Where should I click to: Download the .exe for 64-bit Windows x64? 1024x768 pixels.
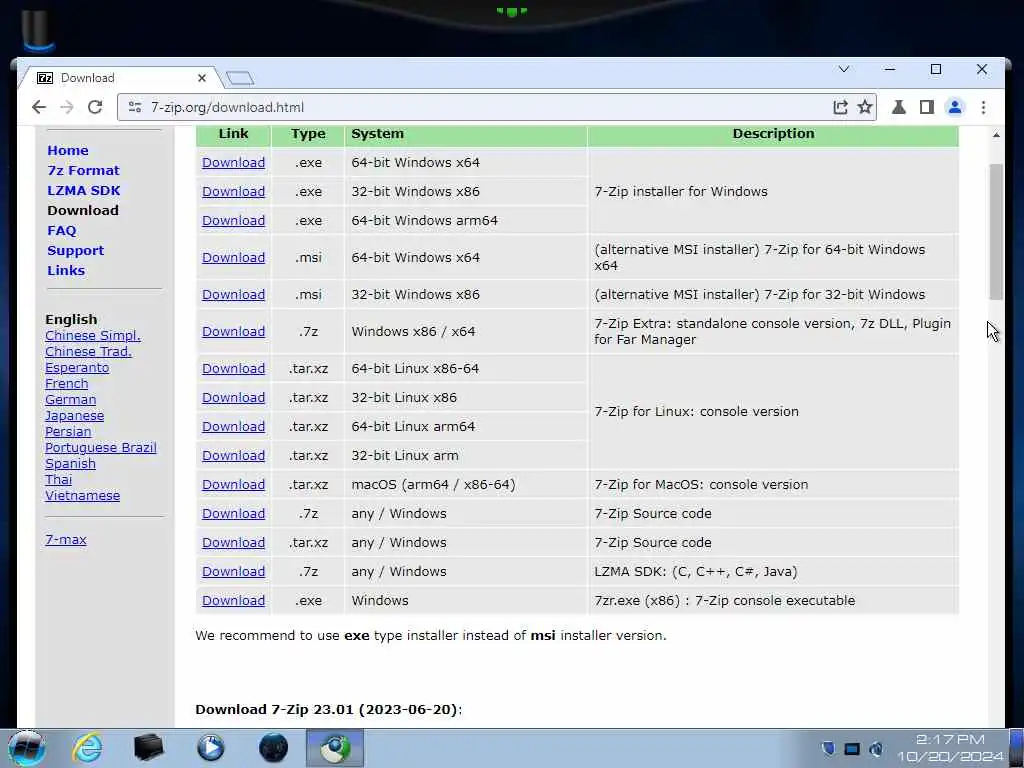(x=233, y=163)
